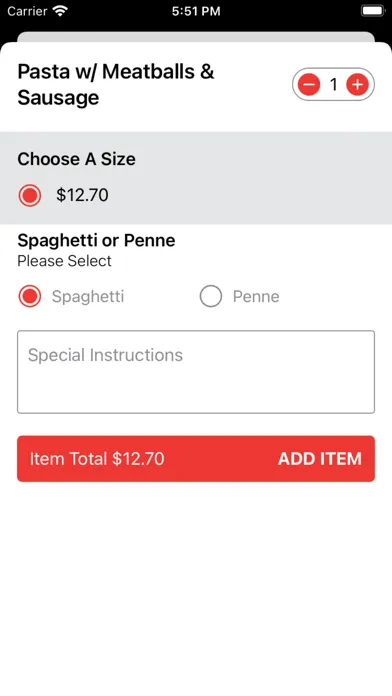This screenshot has width=392, height=696.
Task: Tap the Wi-Fi status icon
Action: point(60,11)
